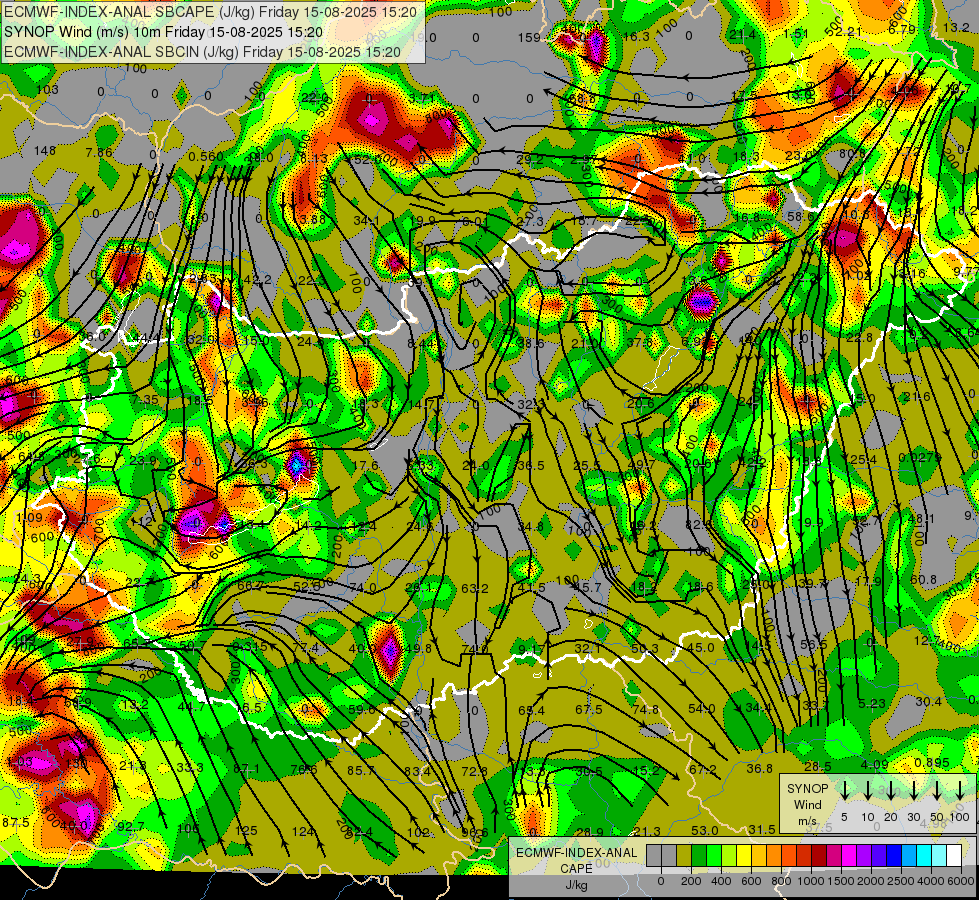Click the map value 148
Viewport: 979px width, 900px height.
pyautogui.click(x=45, y=151)
